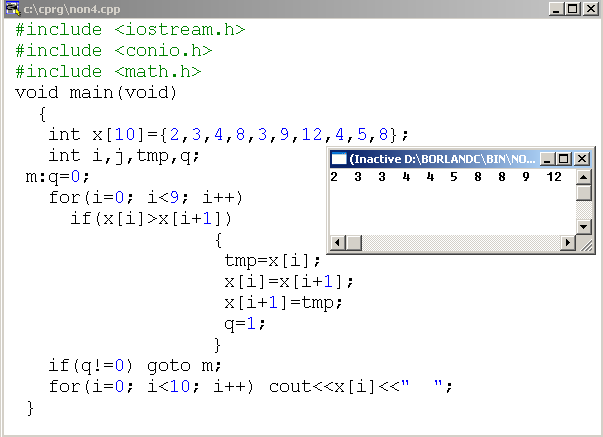This screenshot has height=437, width=603.
Task: Click the output value '12' in output window
Action: [x=554, y=177]
